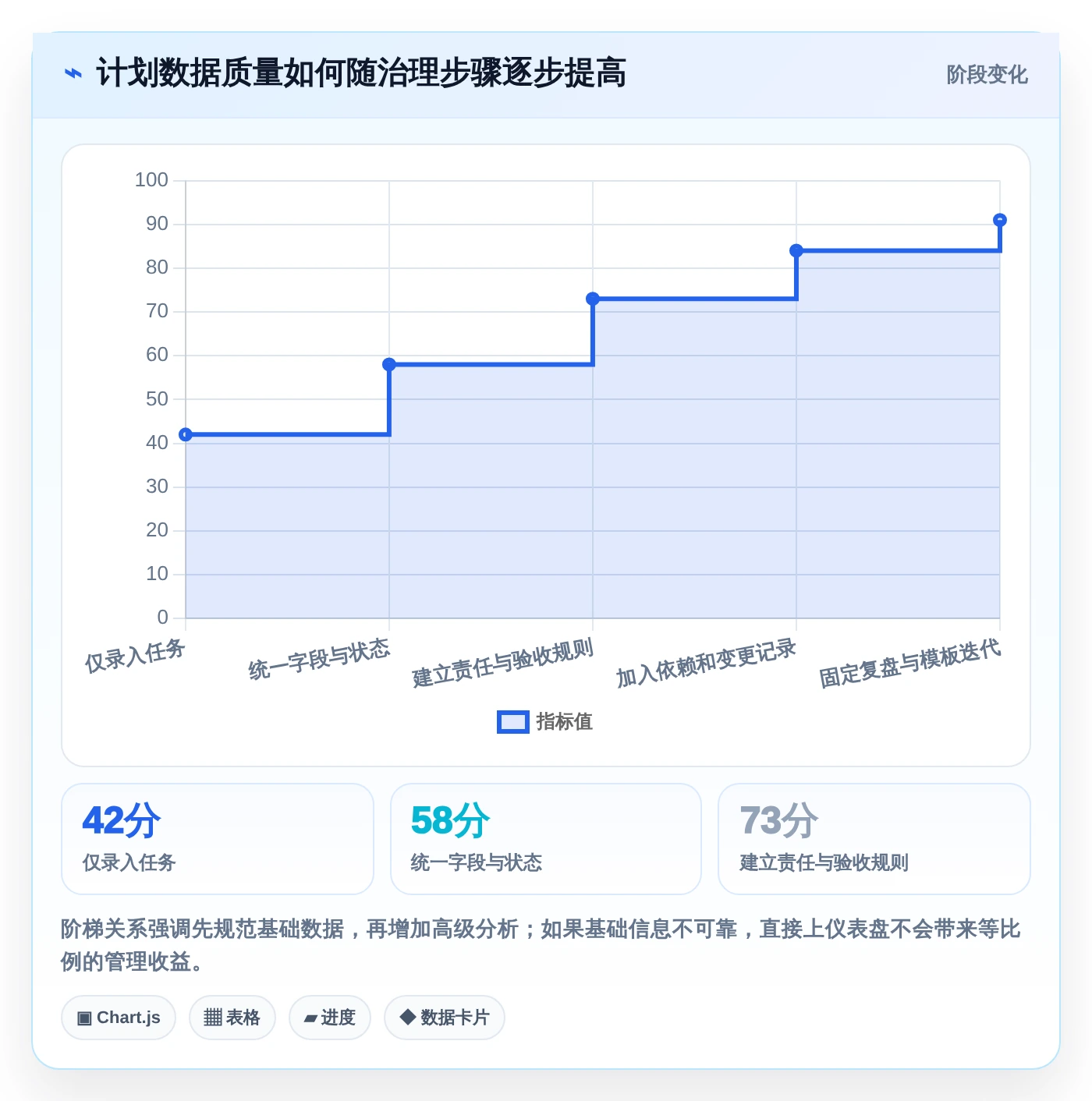
Task: Click the data point at 加入依赖和变更记录
Action: [x=796, y=250]
